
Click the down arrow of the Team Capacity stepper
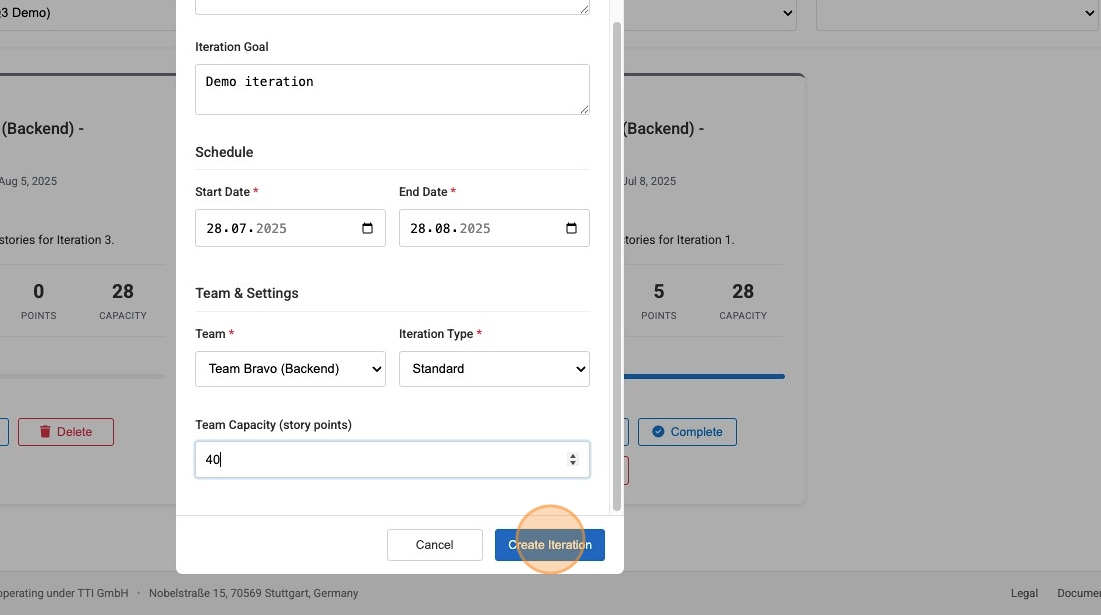point(573,464)
